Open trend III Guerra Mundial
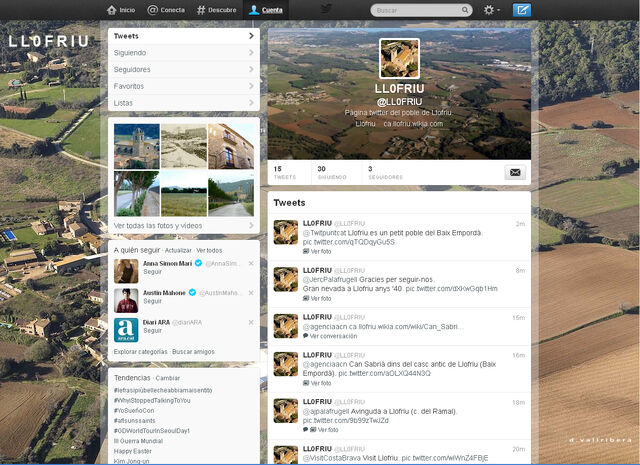Screen dimensions: 640x465 click(138, 441)
